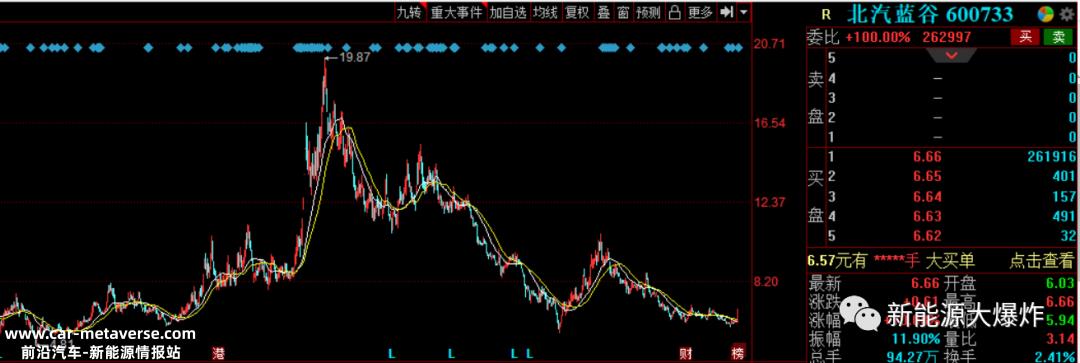Click the colorful pie chart icon
The height and width of the screenshot is (363, 1080).
pos(1046,14)
